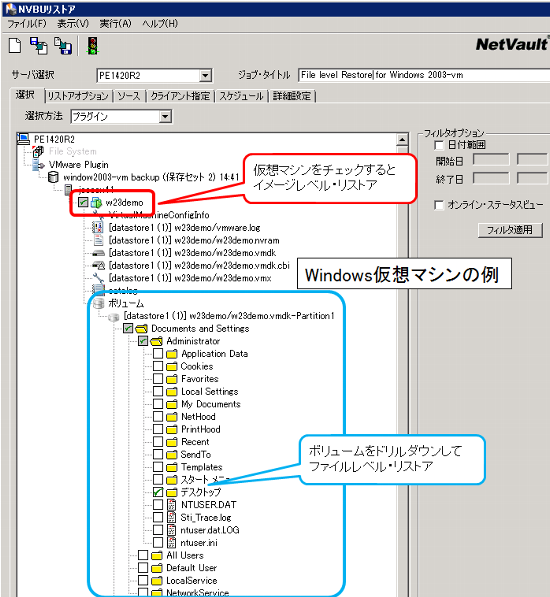Click the first 開始日 date field
This screenshot has height=597, width=550.
[x=491, y=160]
